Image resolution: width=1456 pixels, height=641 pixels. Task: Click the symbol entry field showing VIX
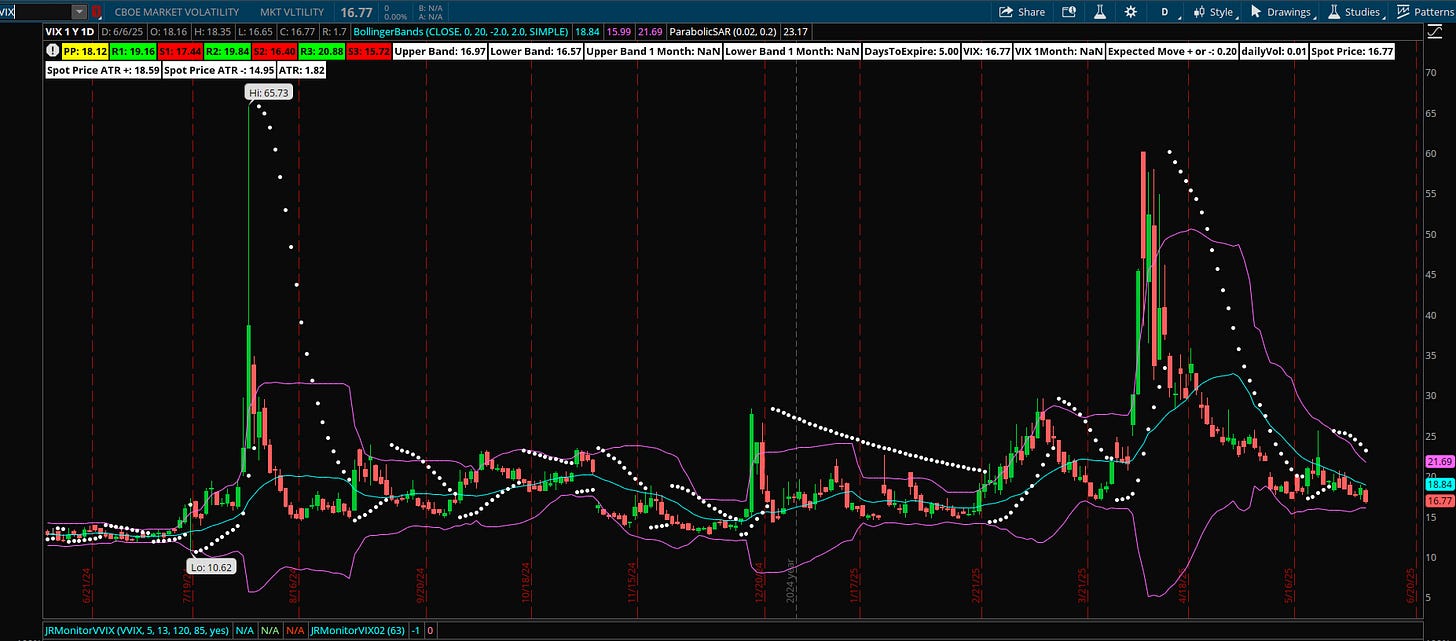pyautogui.click(x=36, y=12)
